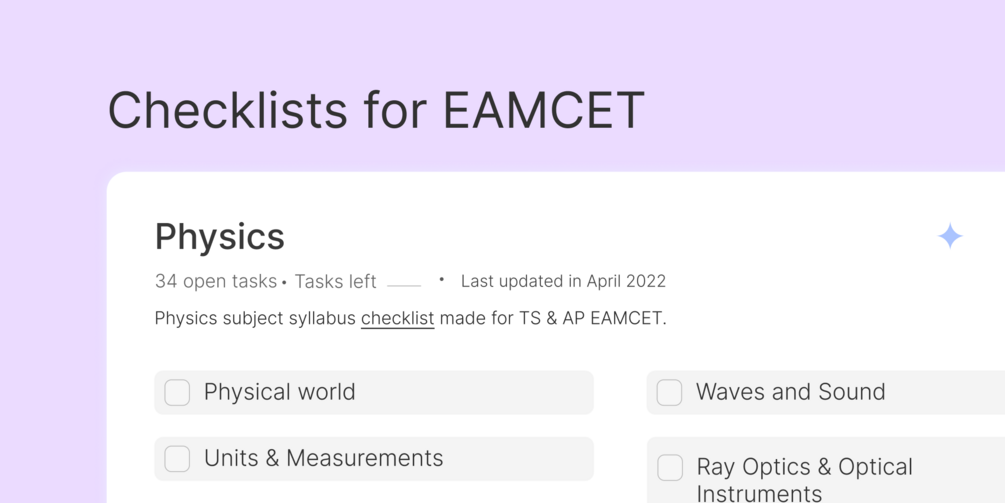1005x503 pixels.
Task: Click the TS & AP EAMCET description text
Action: pos(590,319)
